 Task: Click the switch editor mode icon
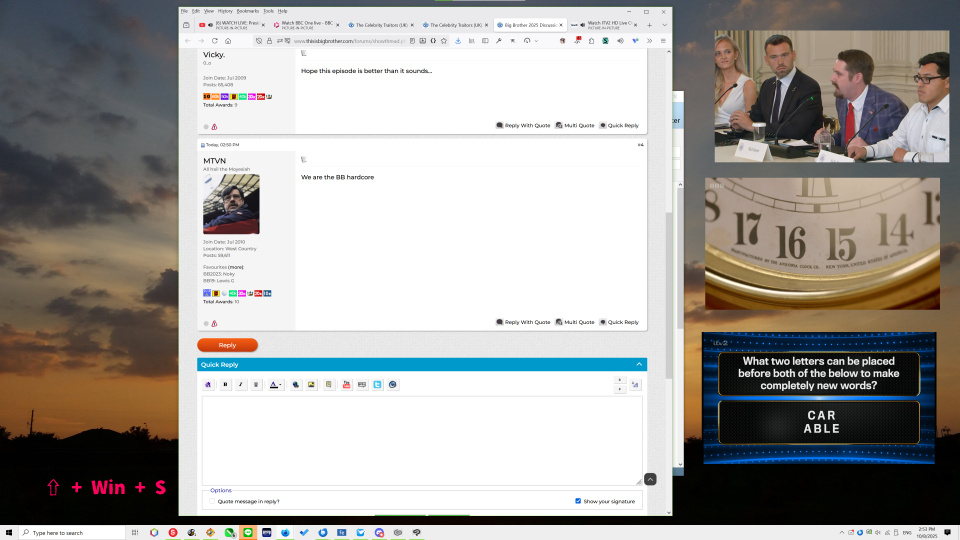click(635, 384)
